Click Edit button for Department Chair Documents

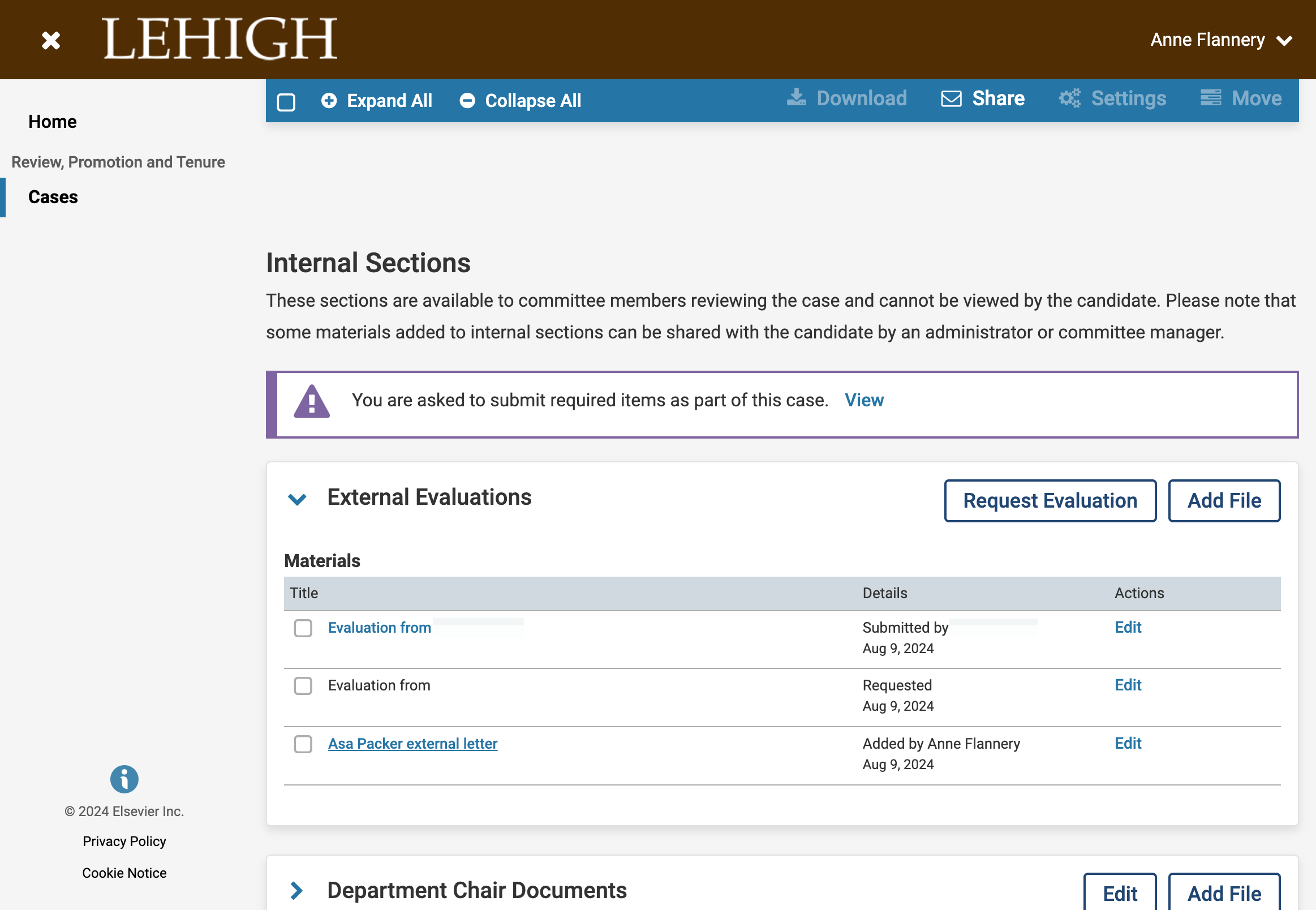click(1119, 893)
